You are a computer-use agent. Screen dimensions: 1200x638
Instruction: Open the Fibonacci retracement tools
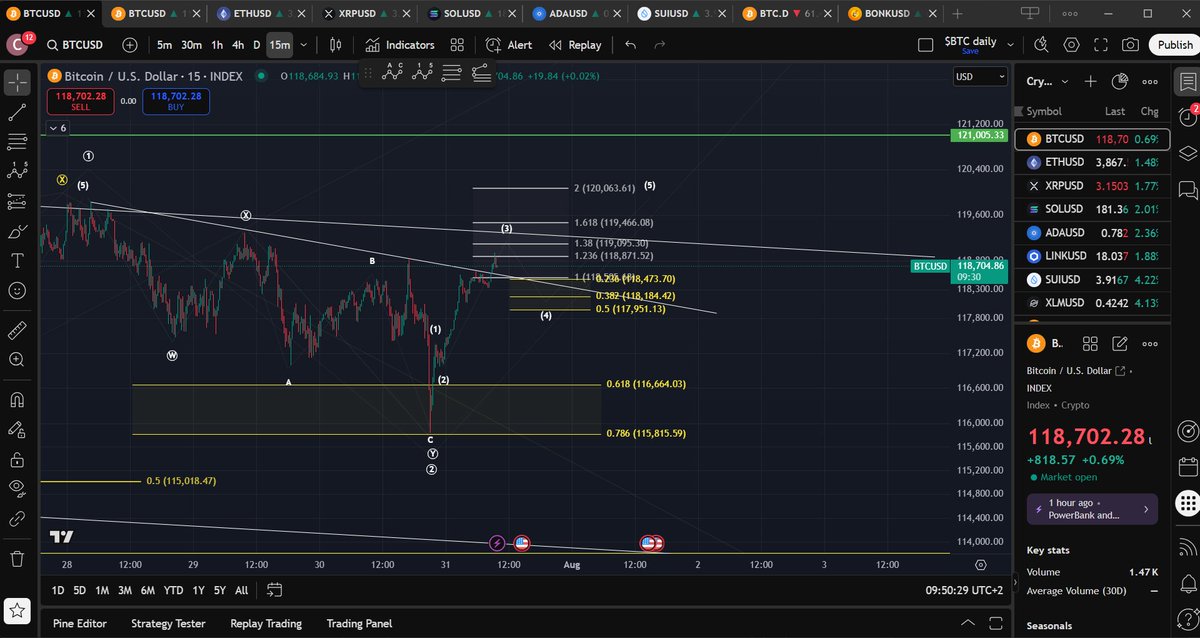(17, 142)
